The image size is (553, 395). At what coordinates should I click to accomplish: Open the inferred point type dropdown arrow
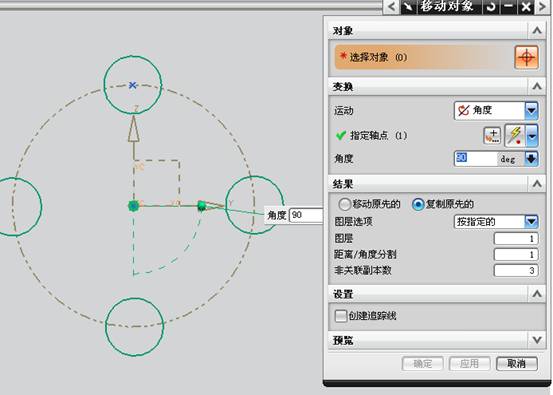click(532, 136)
